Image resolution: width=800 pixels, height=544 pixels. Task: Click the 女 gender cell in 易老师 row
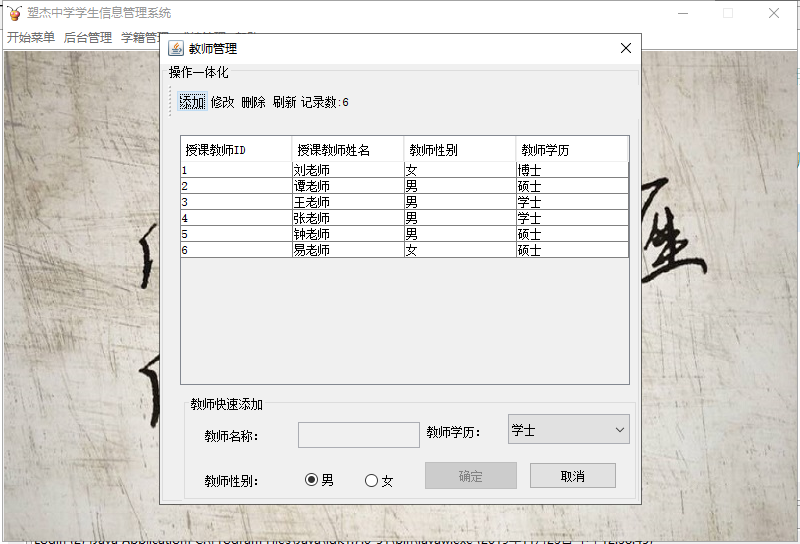(460, 250)
